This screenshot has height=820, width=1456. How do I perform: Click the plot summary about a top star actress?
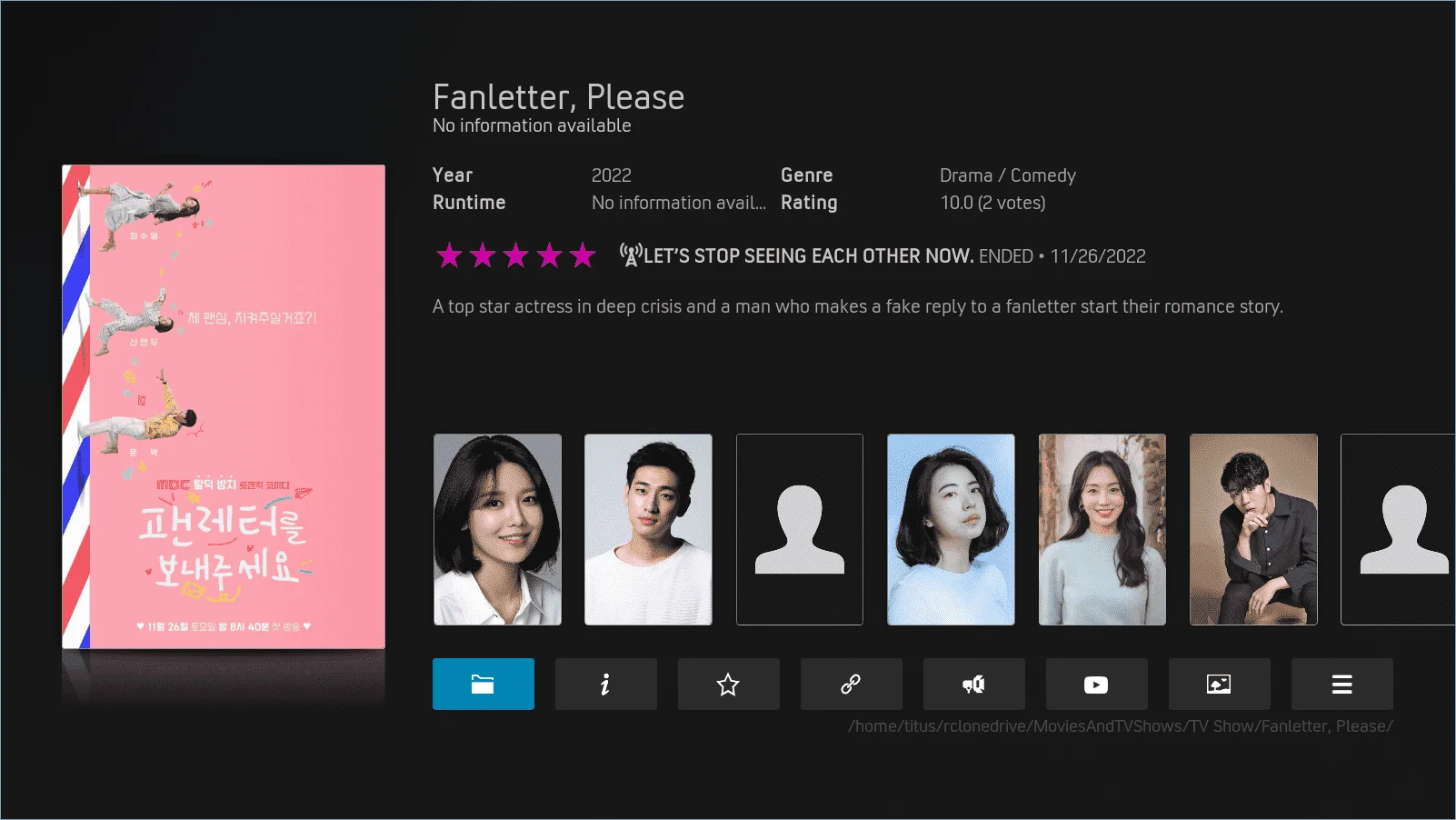858,306
